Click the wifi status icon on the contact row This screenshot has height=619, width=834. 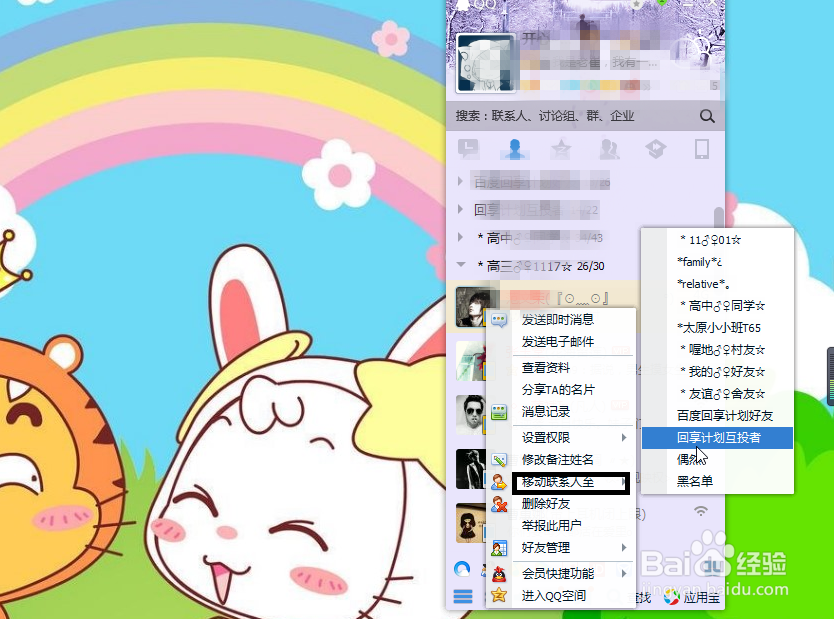coord(701,511)
